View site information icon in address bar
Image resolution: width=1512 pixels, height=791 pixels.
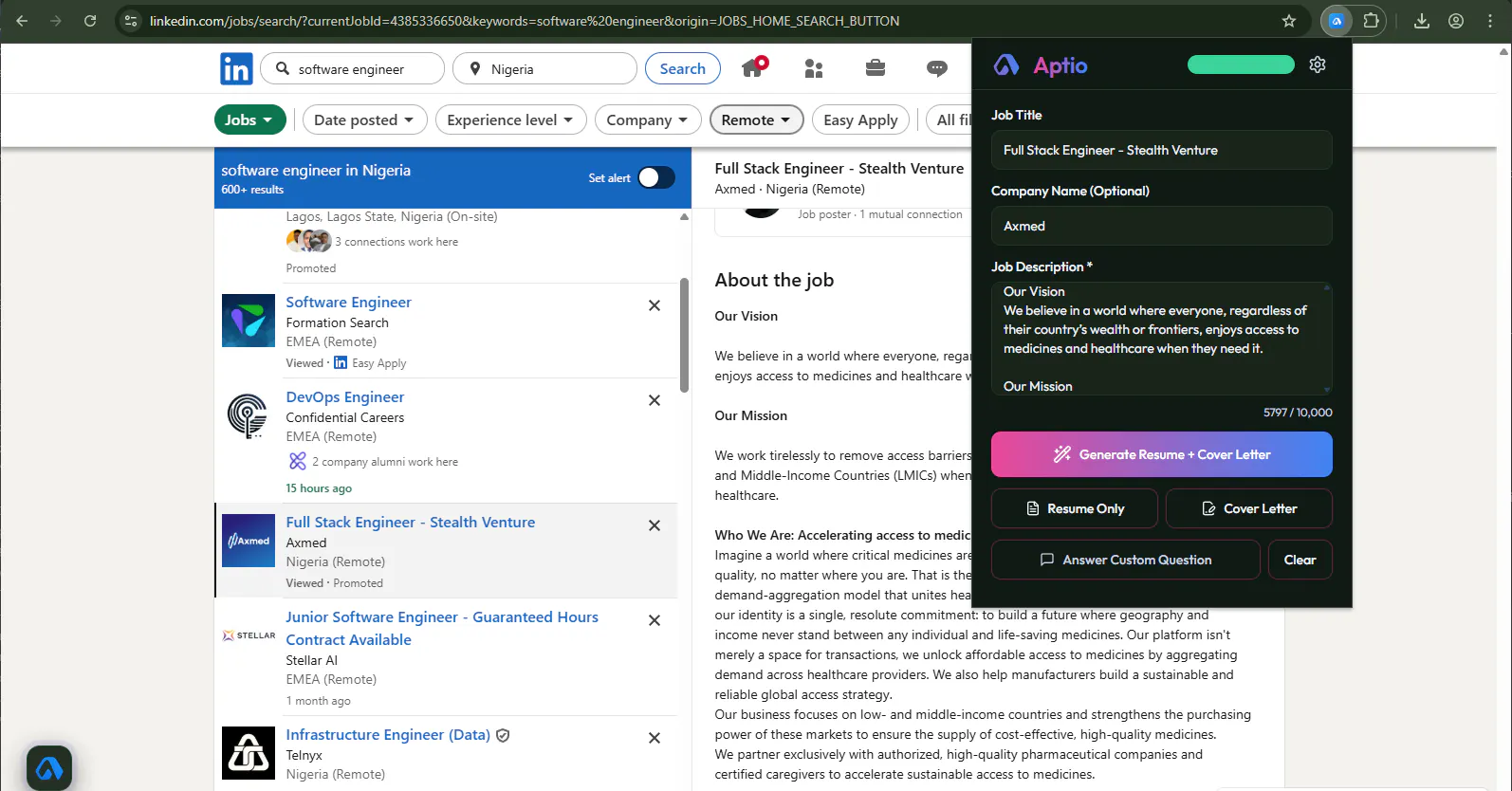coord(131,21)
